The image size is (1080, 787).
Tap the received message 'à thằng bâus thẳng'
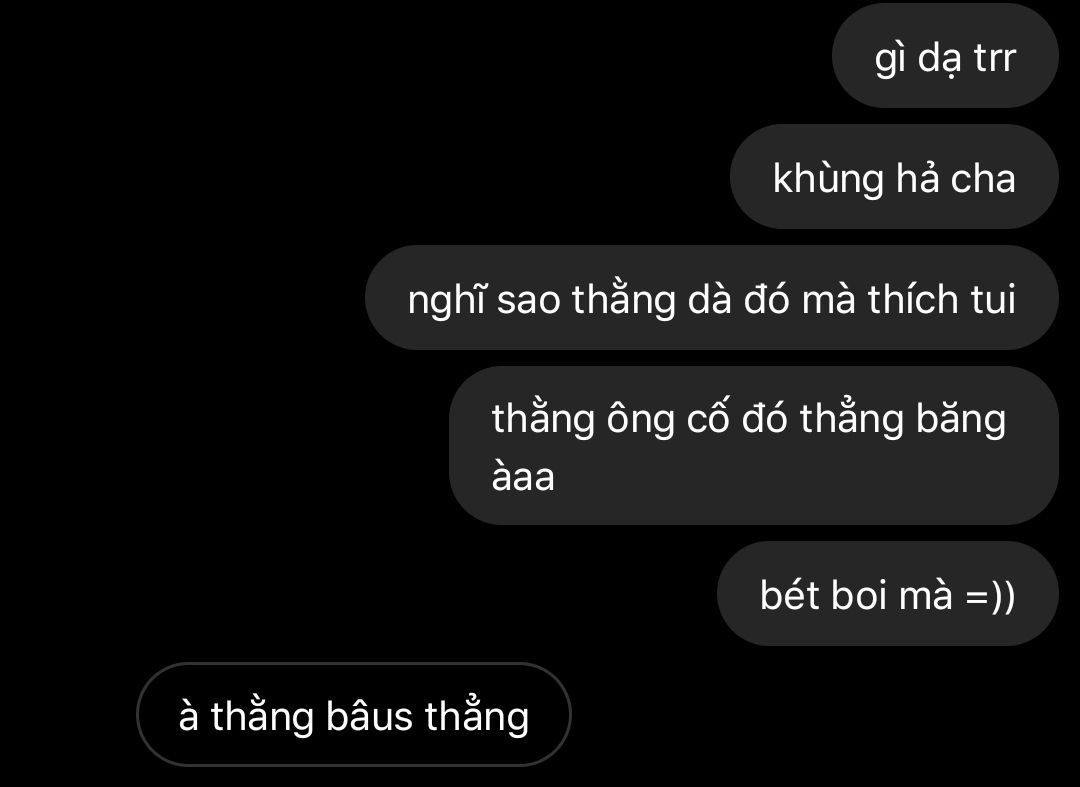click(x=354, y=715)
